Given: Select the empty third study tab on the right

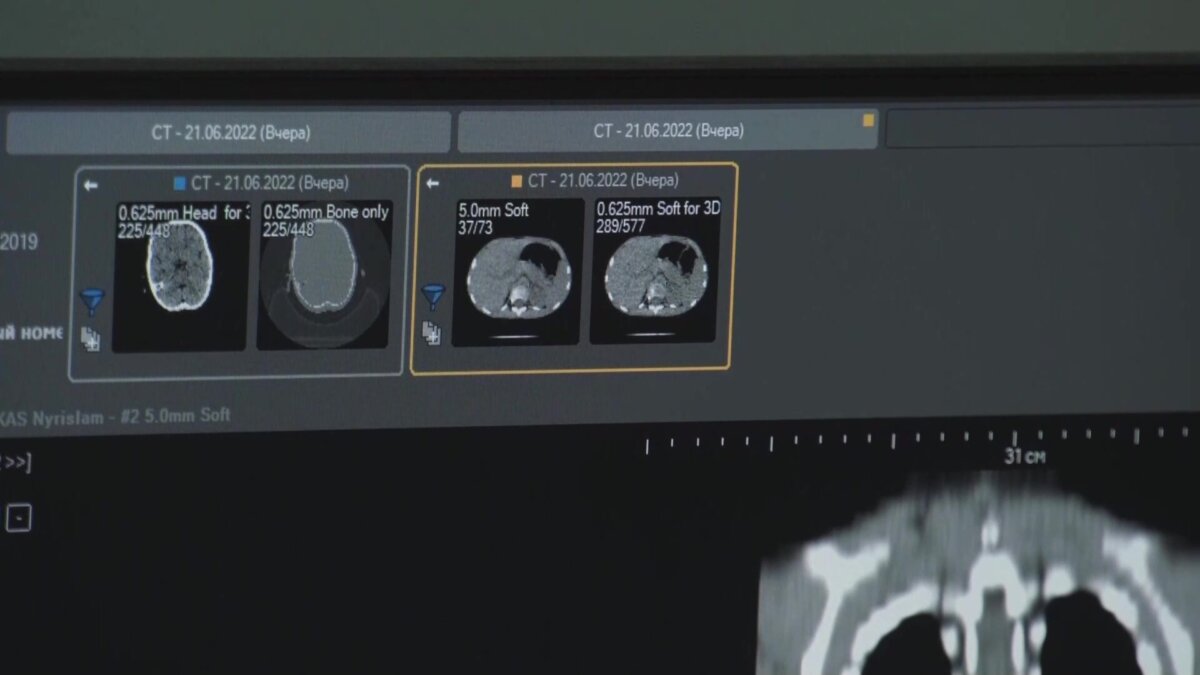Looking at the screenshot, I should click(1040, 128).
